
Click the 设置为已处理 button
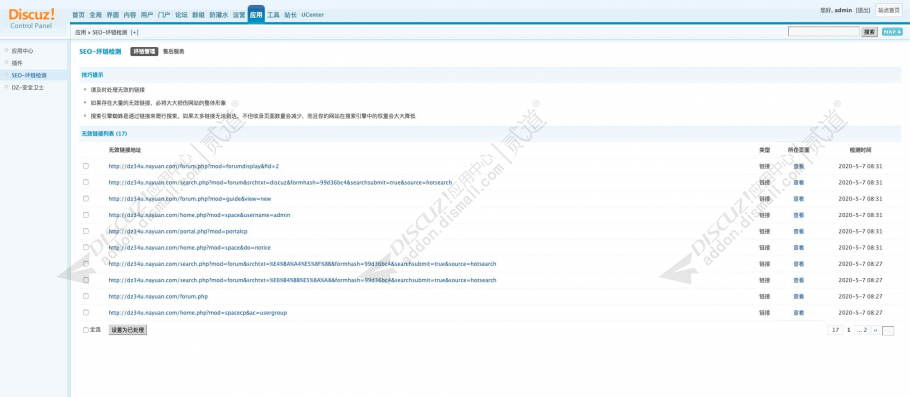point(128,330)
